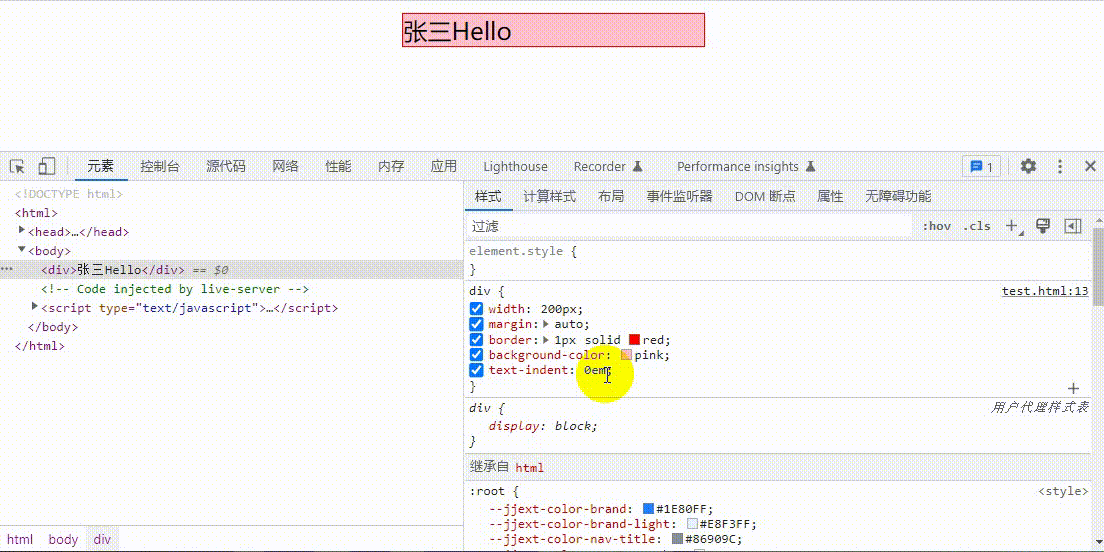Switch to the 元素 tab
Screen dimensions: 1104x552
click(x=100, y=167)
